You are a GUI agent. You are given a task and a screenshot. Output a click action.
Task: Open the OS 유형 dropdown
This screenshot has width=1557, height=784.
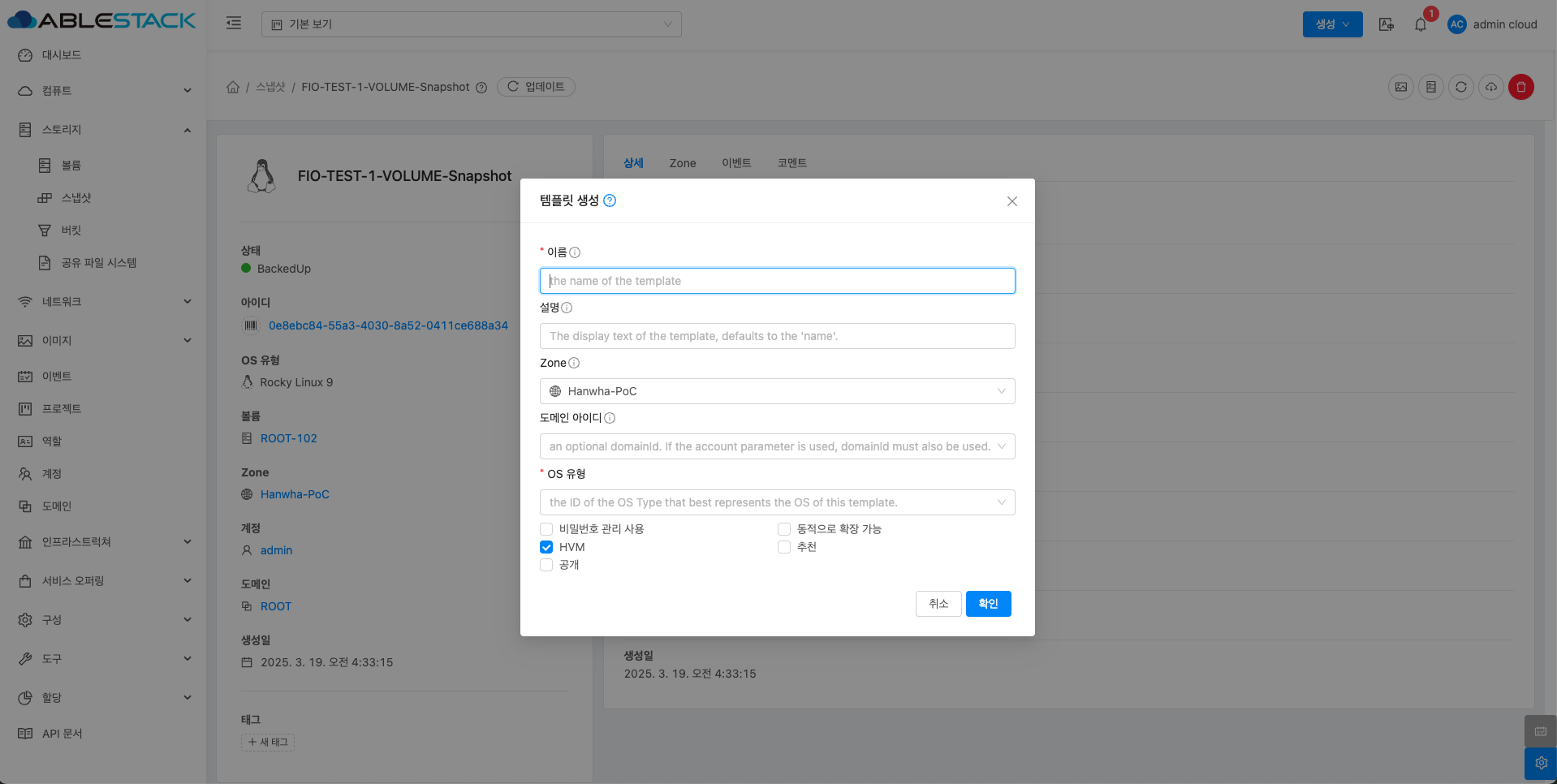(x=777, y=502)
